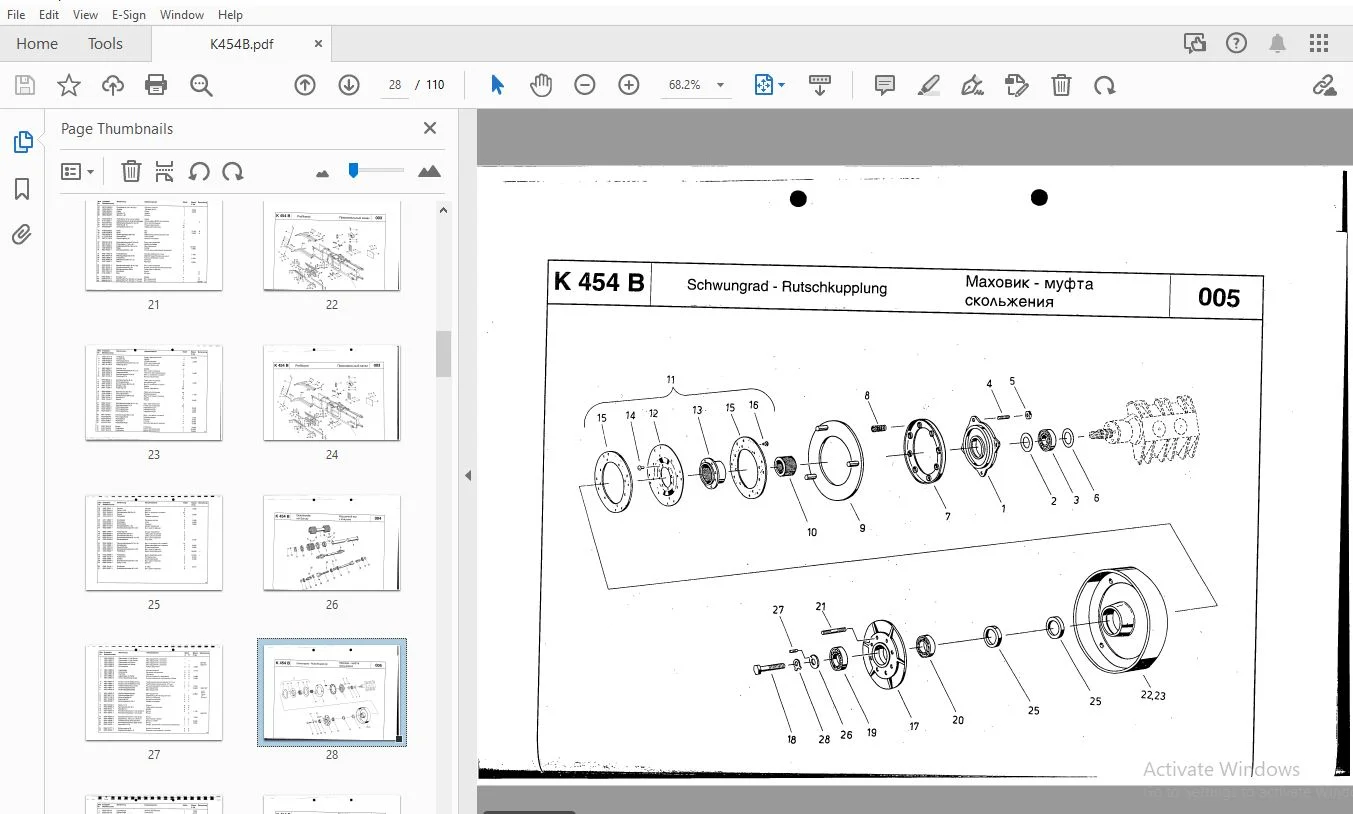Reduce thumbnail size with small mountain icon
The image size is (1353, 814).
click(x=322, y=173)
